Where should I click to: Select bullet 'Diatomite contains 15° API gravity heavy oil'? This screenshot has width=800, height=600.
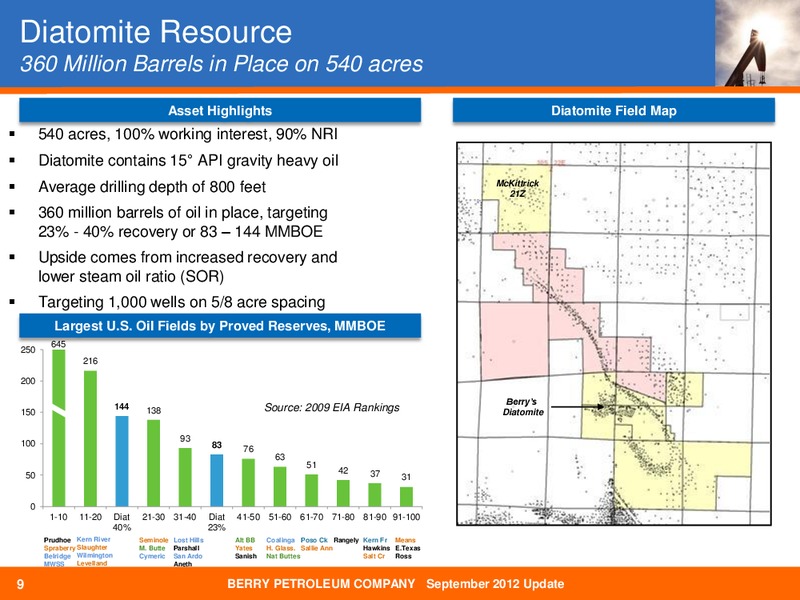point(188,160)
